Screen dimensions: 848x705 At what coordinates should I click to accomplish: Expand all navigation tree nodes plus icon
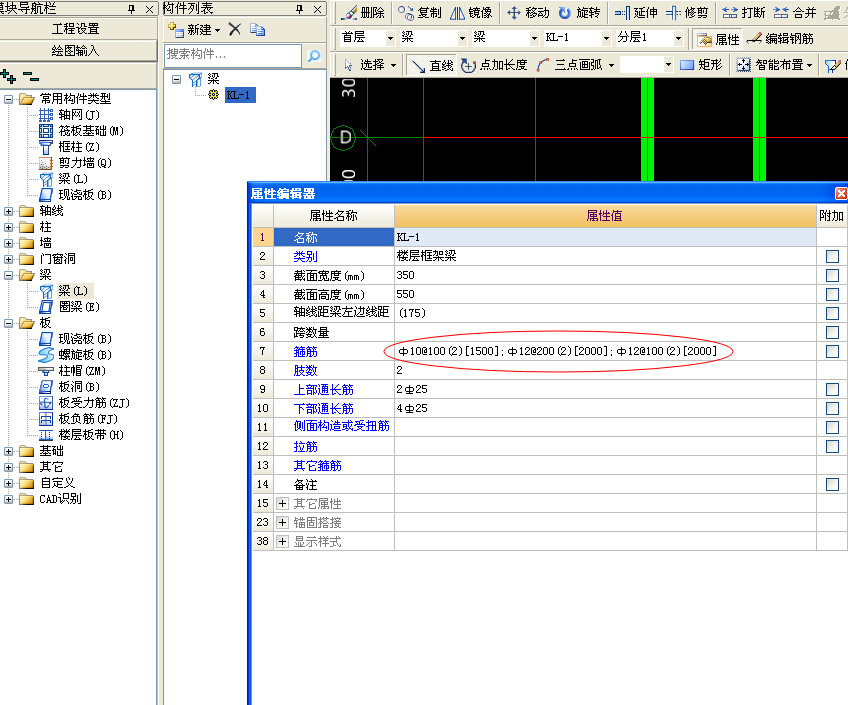tap(8, 76)
